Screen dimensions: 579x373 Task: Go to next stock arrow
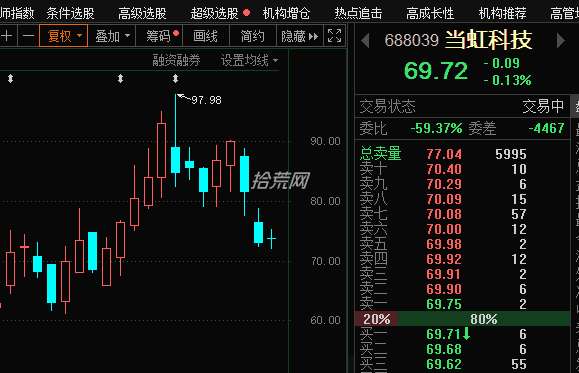coord(561,40)
